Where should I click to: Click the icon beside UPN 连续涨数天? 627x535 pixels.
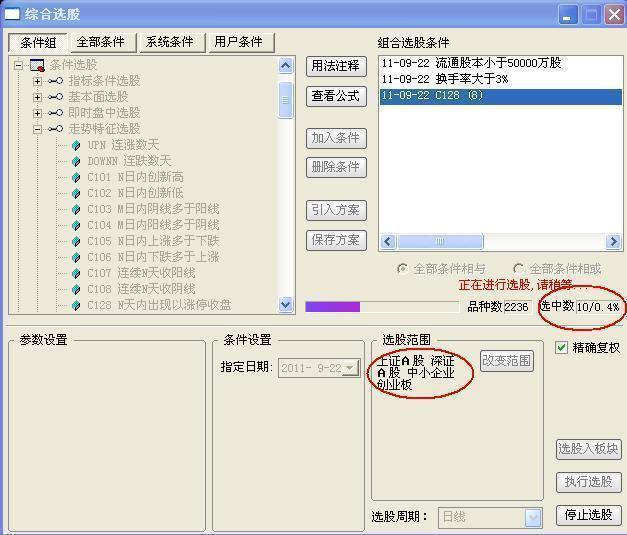[x=76, y=145]
